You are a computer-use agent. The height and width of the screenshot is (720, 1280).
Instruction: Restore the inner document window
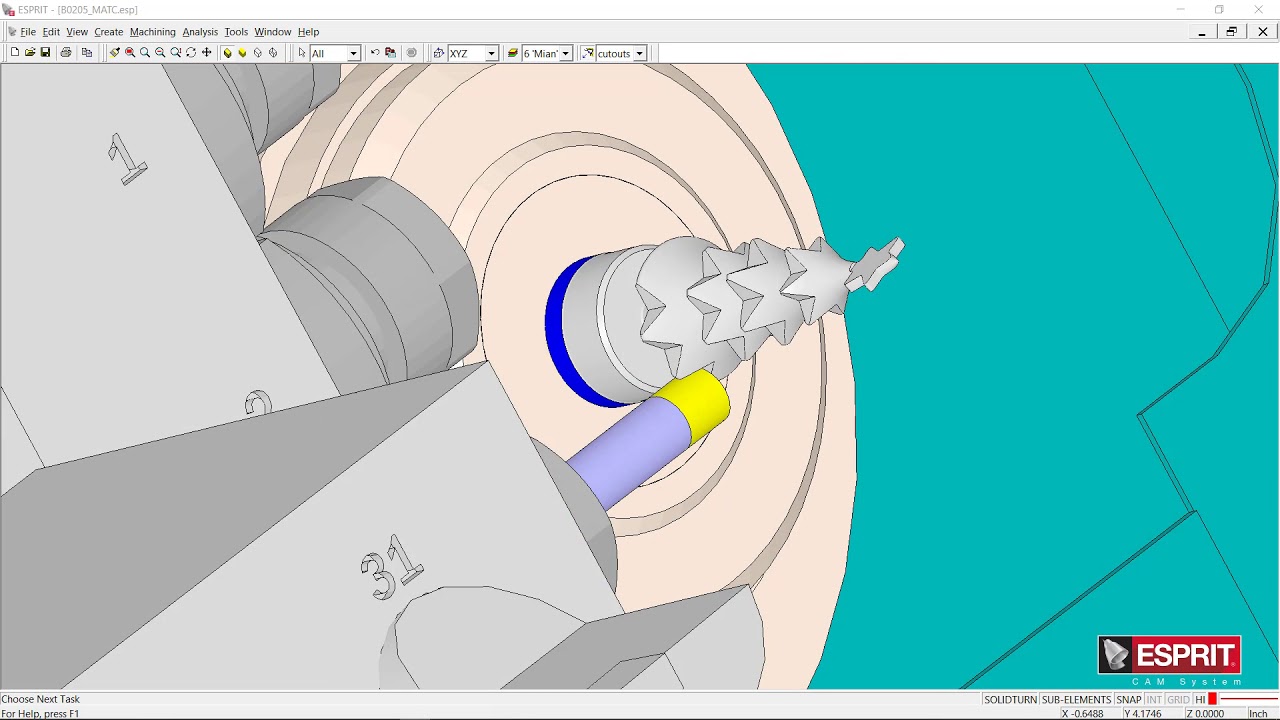(1232, 32)
